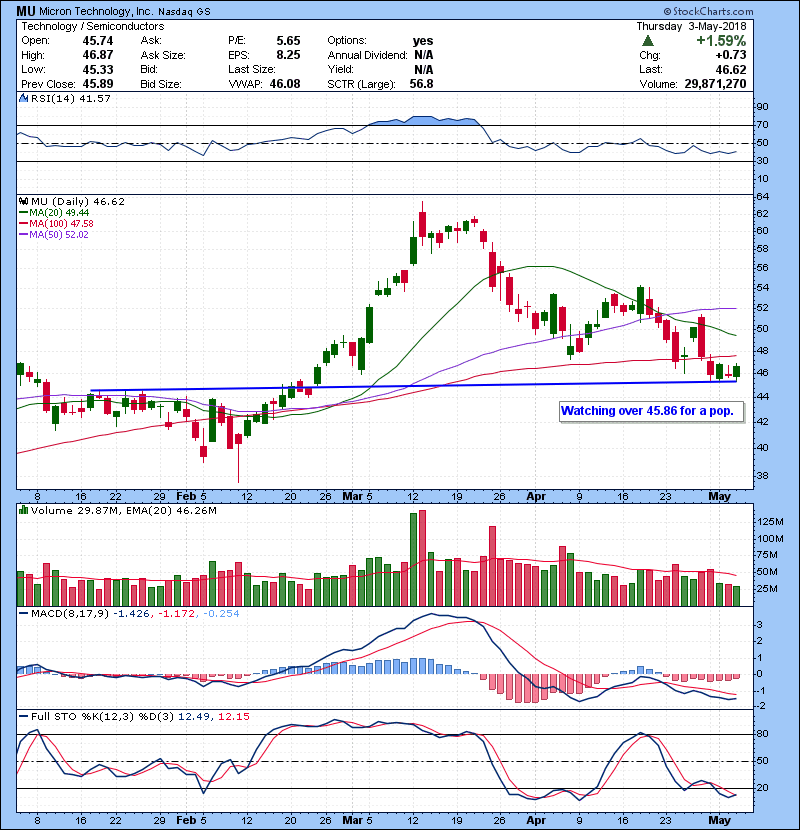
Task: Click the Annual Dividend label
Action: 367,55
